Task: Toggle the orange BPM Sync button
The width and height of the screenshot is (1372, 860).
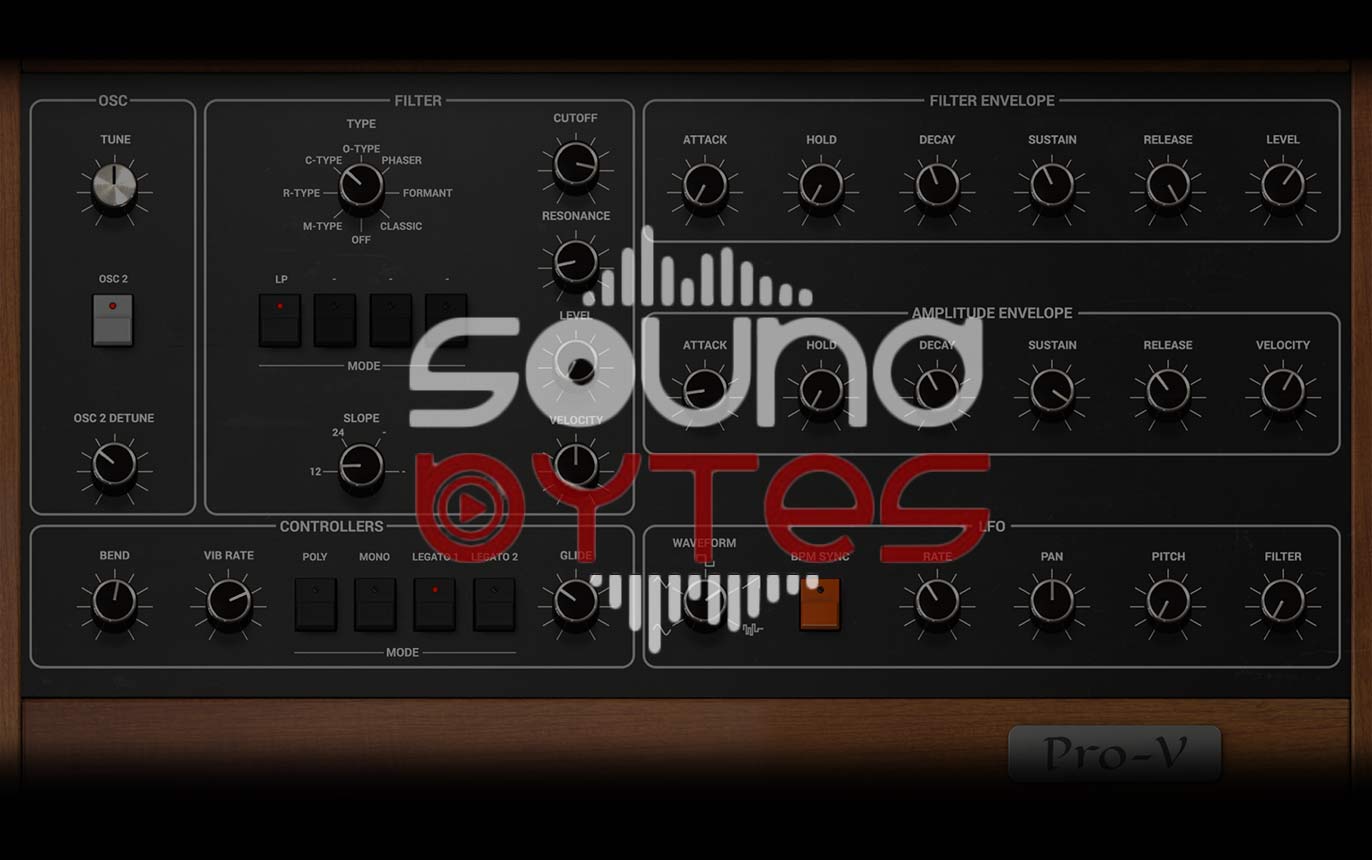Action: pos(820,603)
